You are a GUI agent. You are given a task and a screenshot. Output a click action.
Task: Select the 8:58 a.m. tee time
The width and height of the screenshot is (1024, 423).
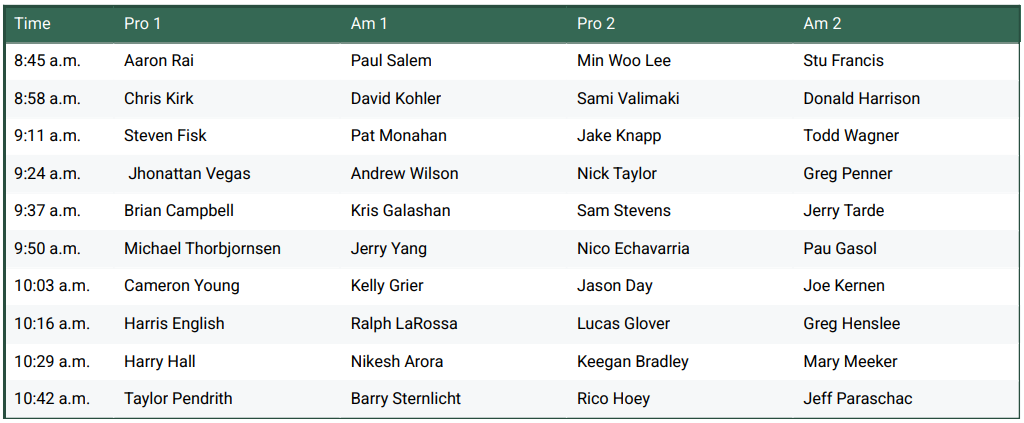pos(47,98)
